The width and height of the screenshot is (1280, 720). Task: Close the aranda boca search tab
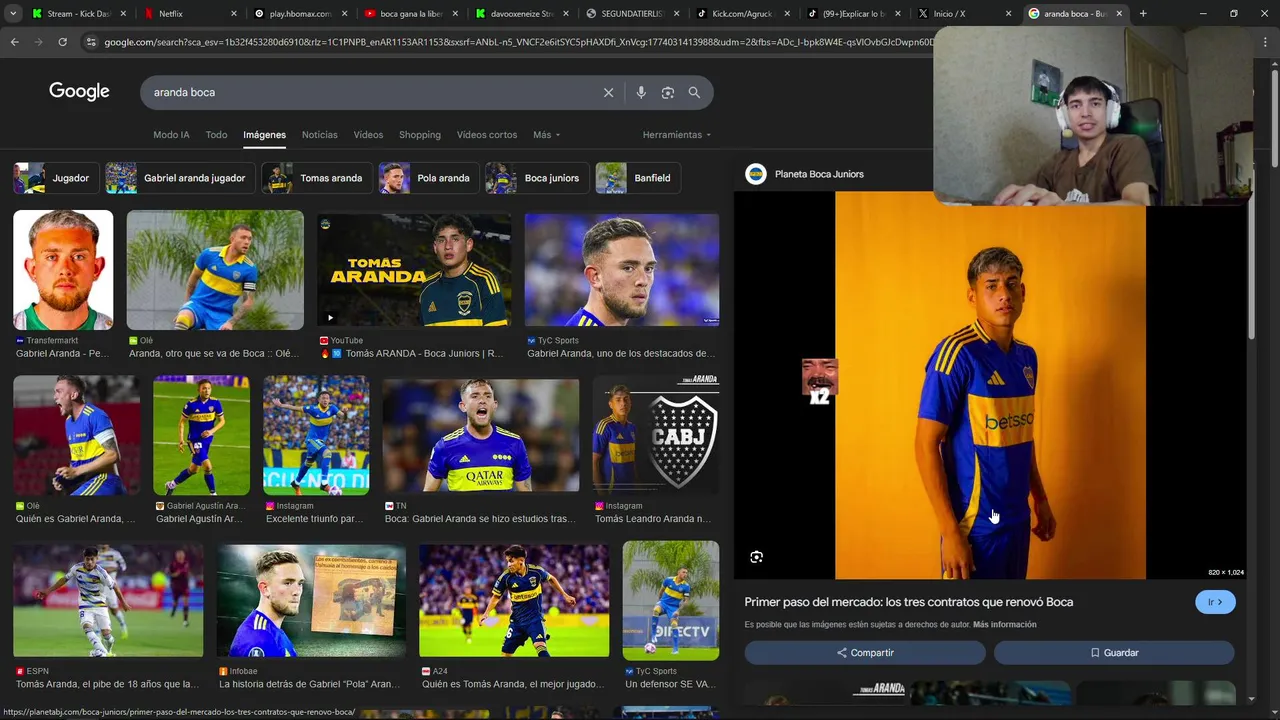[x=1119, y=14]
